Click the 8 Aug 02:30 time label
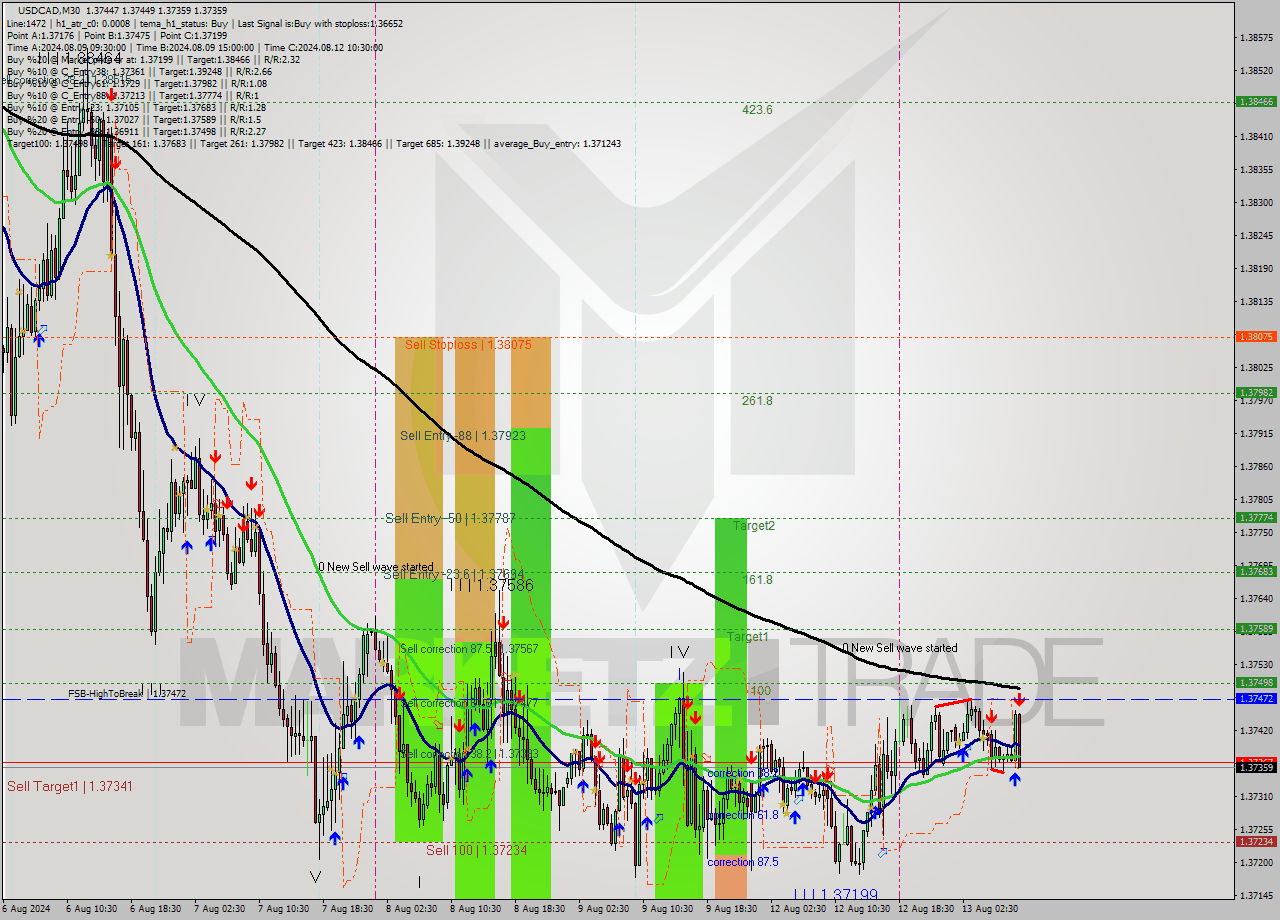 (412, 909)
